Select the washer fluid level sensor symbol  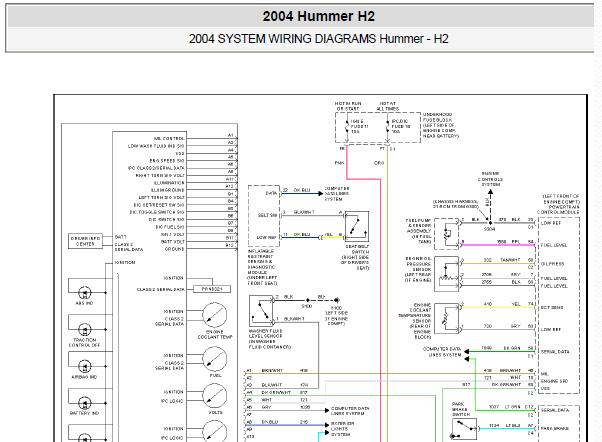pos(261,311)
